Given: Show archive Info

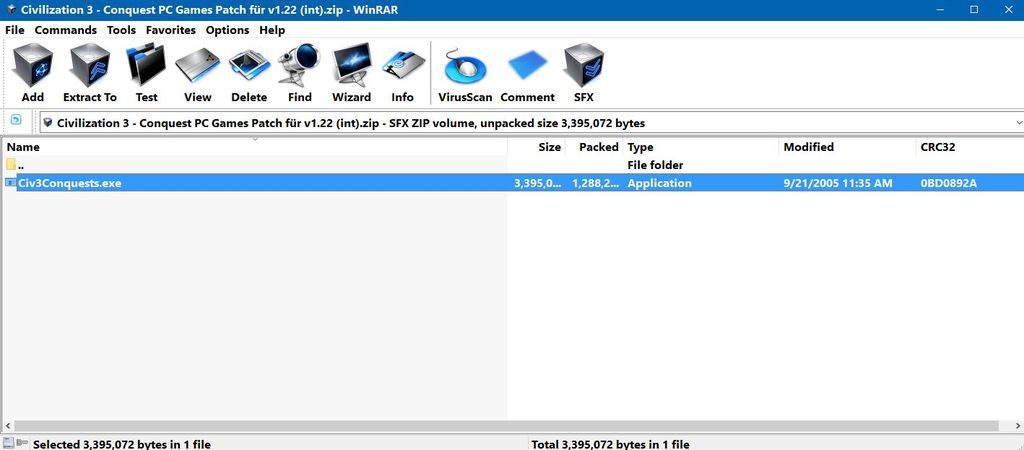Looking at the screenshot, I should coord(402,72).
